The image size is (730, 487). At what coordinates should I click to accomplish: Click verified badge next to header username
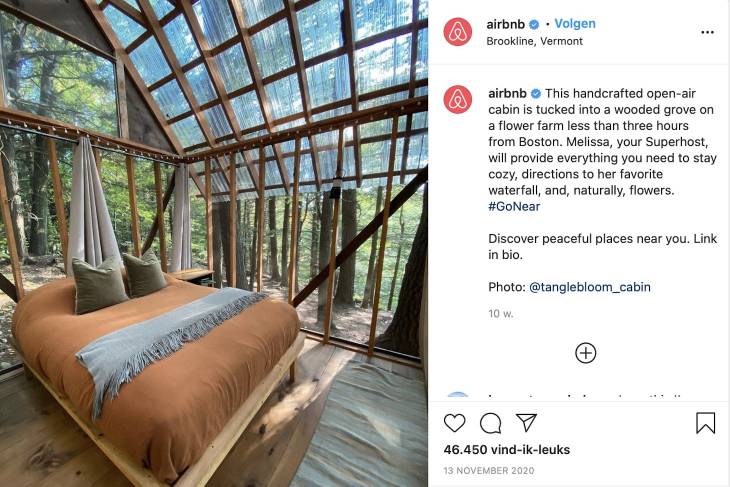point(534,24)
